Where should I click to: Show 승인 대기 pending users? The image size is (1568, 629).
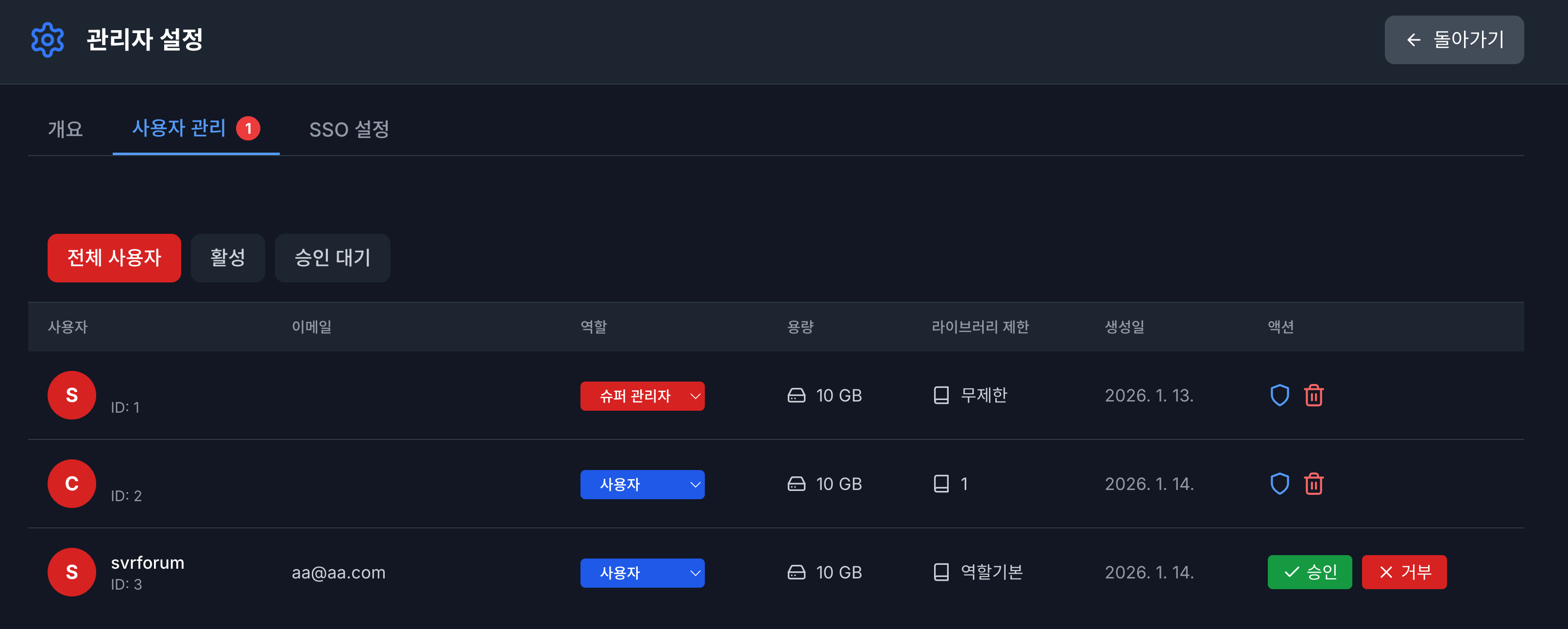click(332, 258)
